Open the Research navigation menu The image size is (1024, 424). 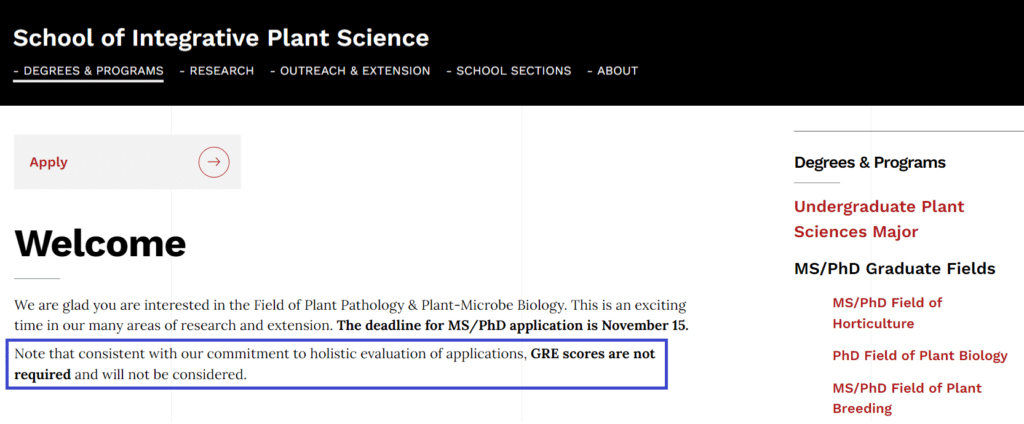click(x=217, y=71)
